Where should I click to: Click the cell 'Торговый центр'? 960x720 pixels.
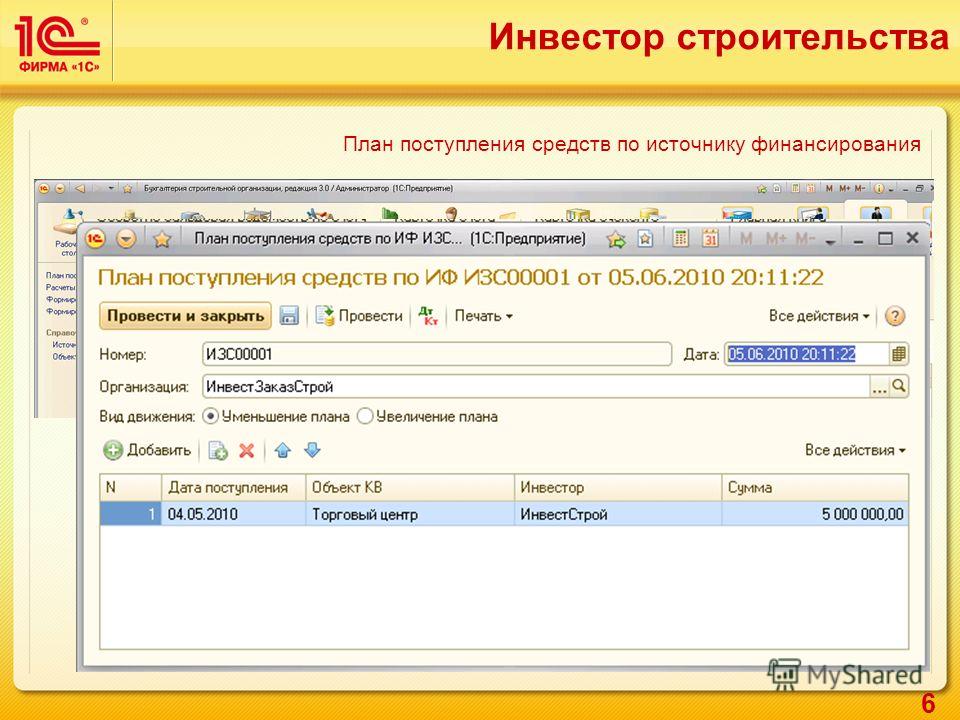(x=410, y=514)
